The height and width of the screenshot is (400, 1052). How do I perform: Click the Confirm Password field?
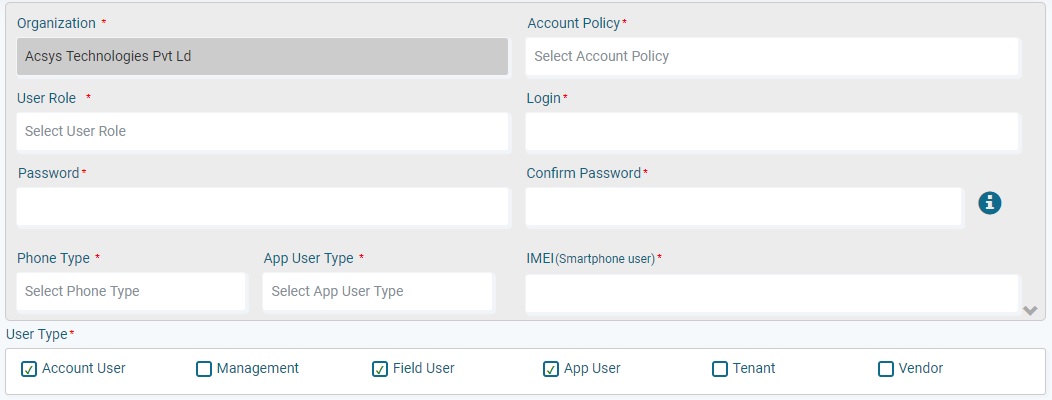tap(744, 207)
